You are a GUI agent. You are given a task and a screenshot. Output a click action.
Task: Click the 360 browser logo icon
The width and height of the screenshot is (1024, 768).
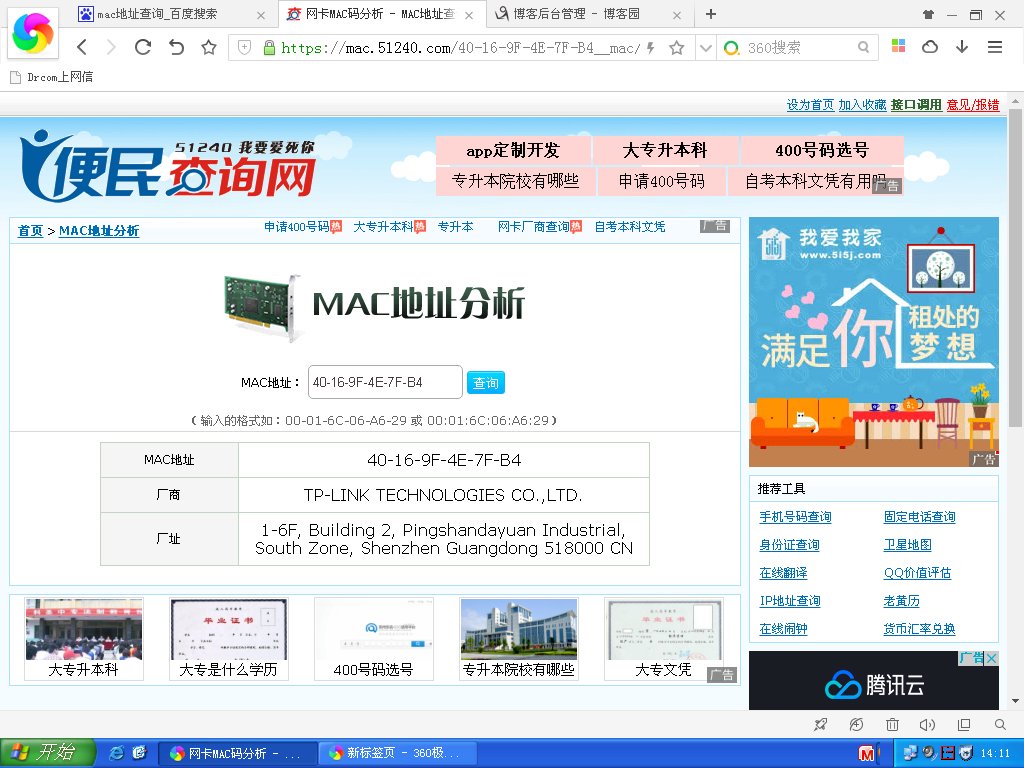(33, 33)
